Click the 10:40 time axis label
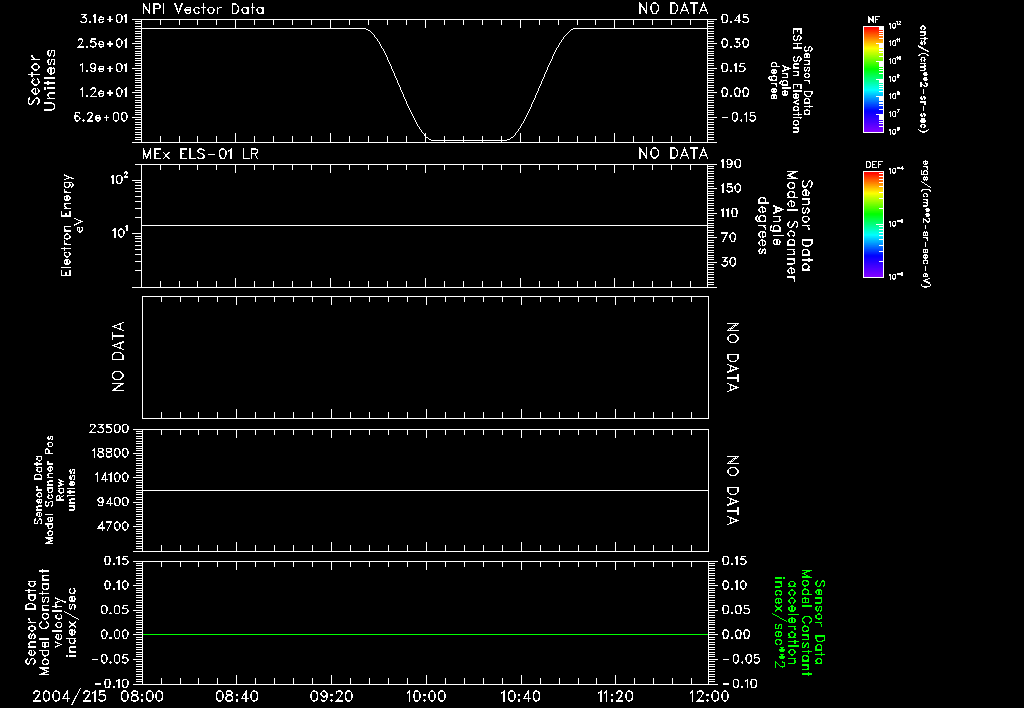 point(520,697)
